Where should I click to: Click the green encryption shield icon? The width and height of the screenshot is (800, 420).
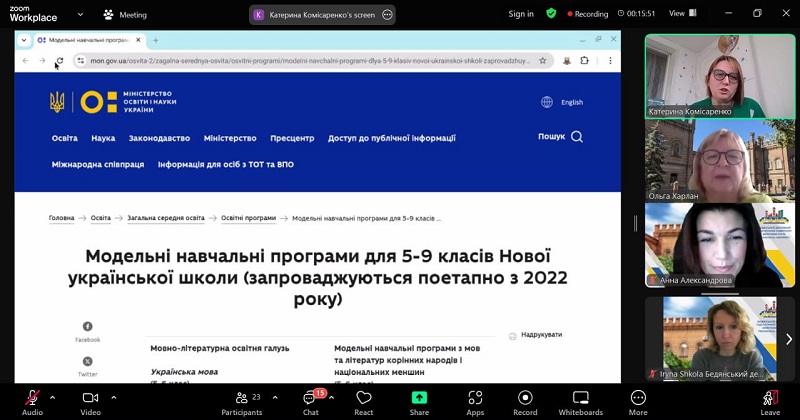(551, 14)
